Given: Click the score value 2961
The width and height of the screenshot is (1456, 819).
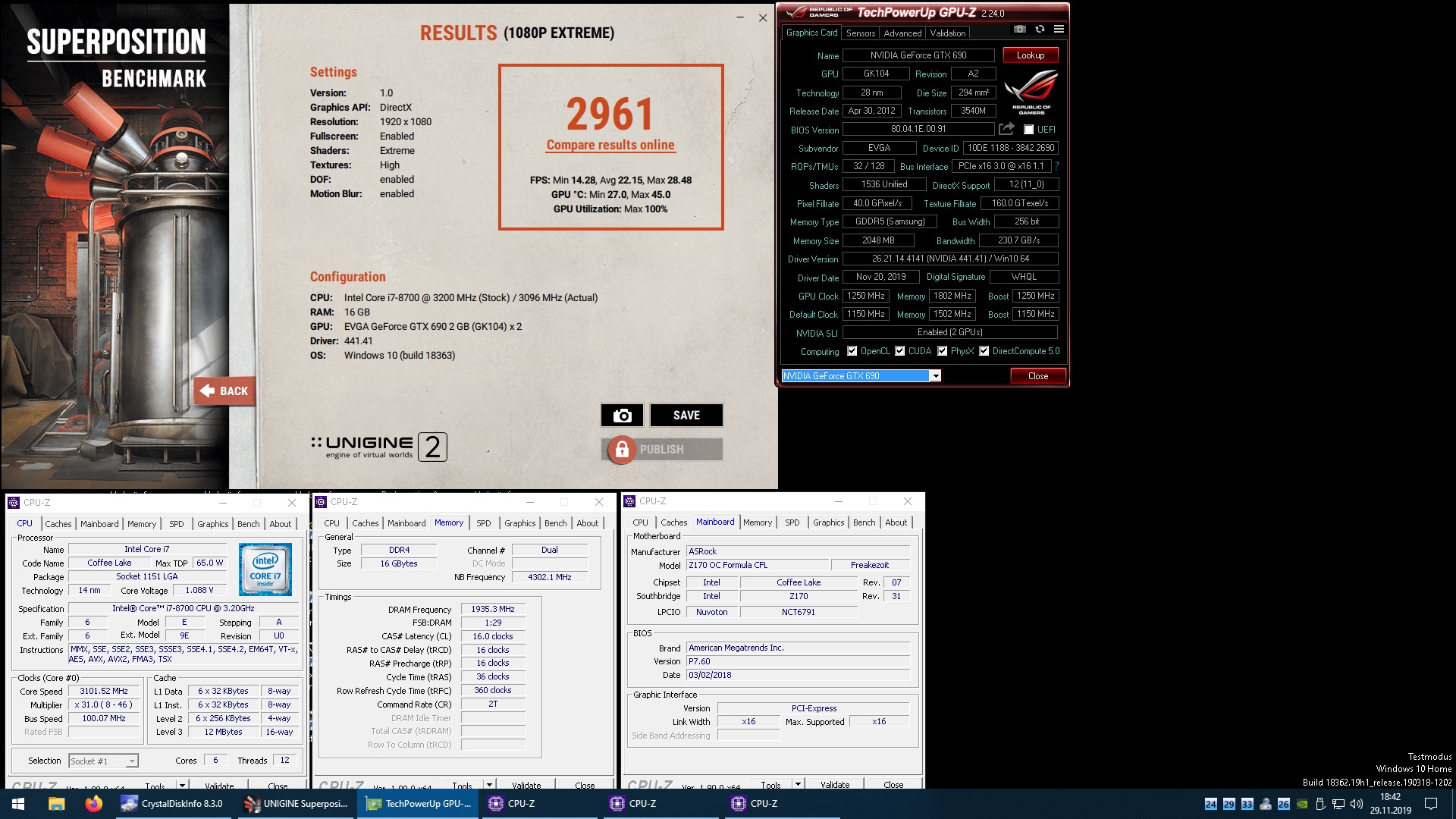Looking at the screenshot, I should pos(610,115).
